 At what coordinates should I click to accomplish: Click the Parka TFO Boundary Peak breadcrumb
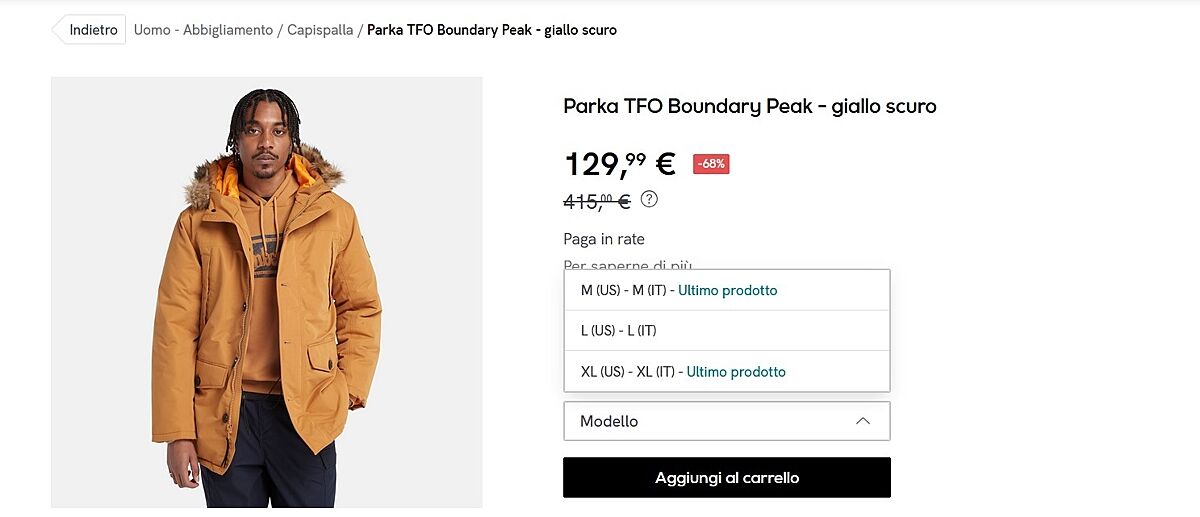coord(491,30)
